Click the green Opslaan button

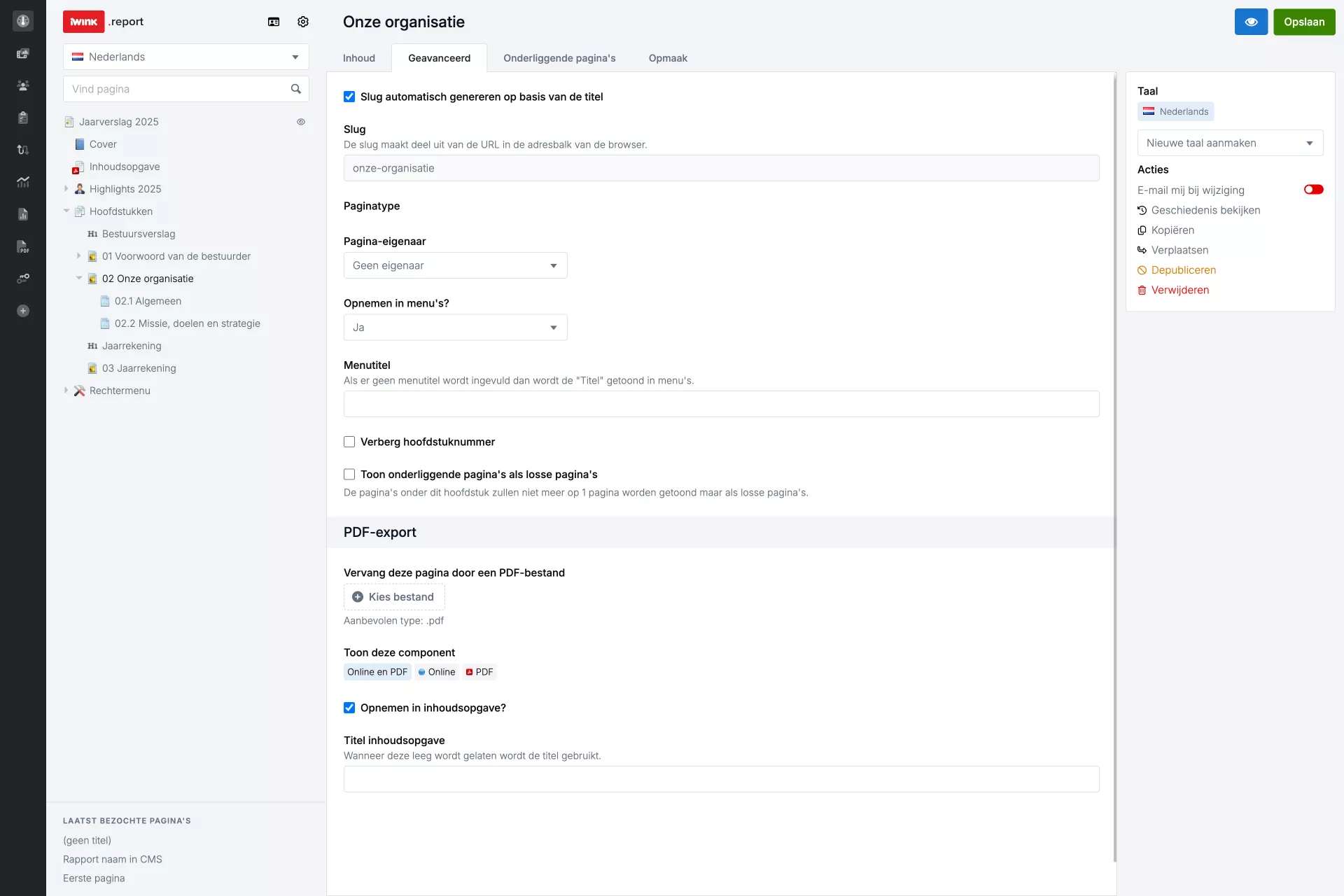pos(1303,22)
